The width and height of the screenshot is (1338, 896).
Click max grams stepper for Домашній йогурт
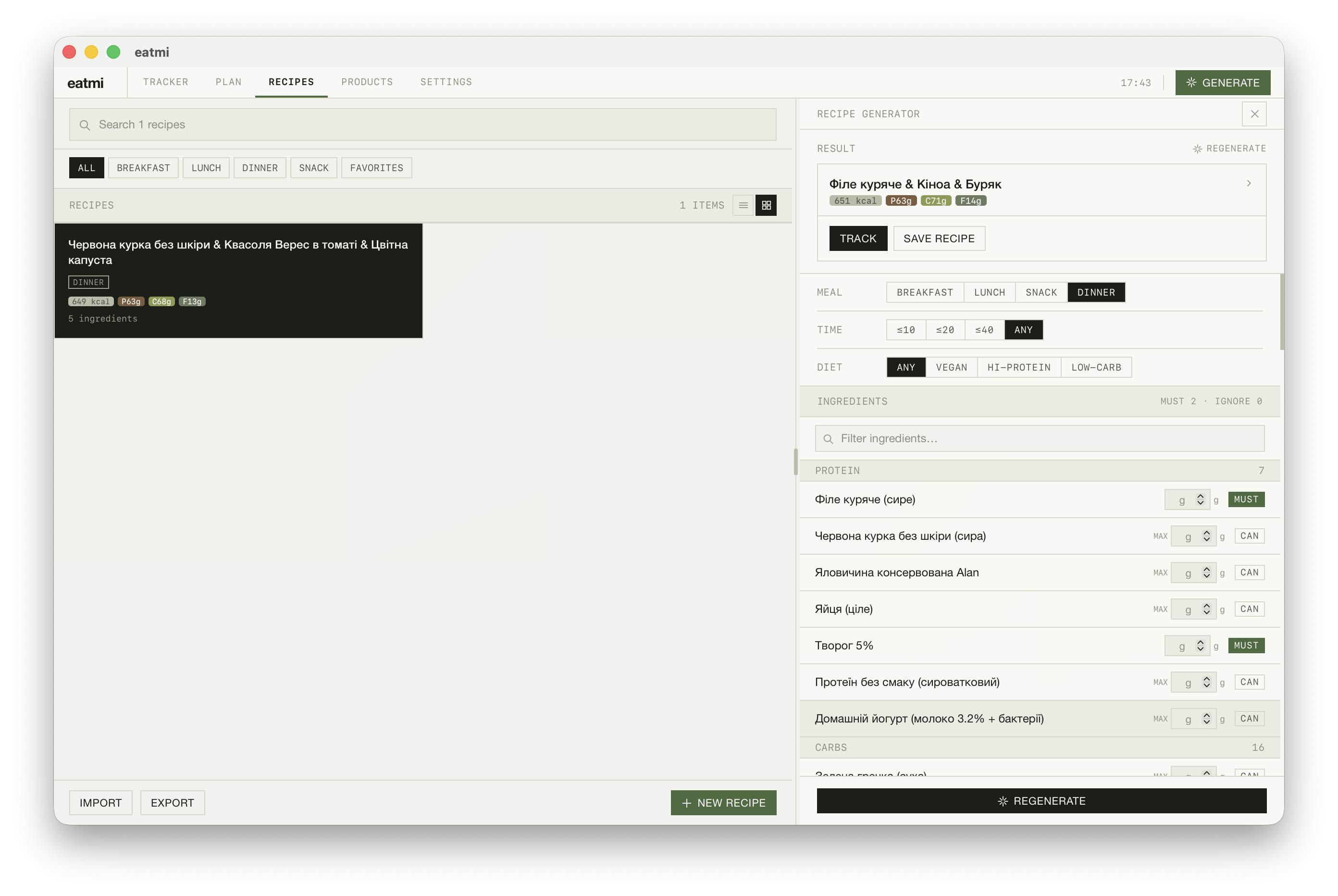[x=1207, y=719]
